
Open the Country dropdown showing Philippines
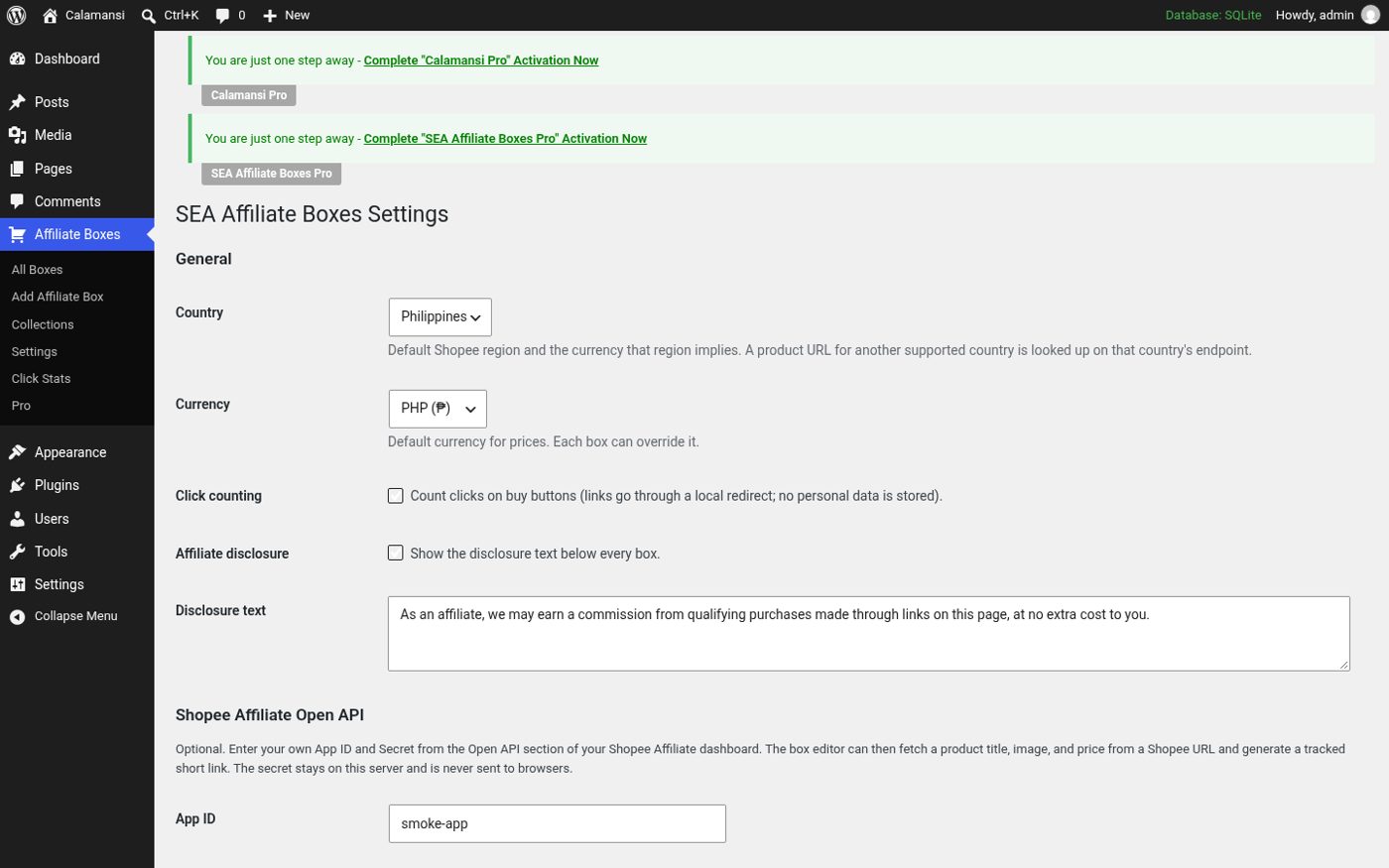(x=440, y=316)
